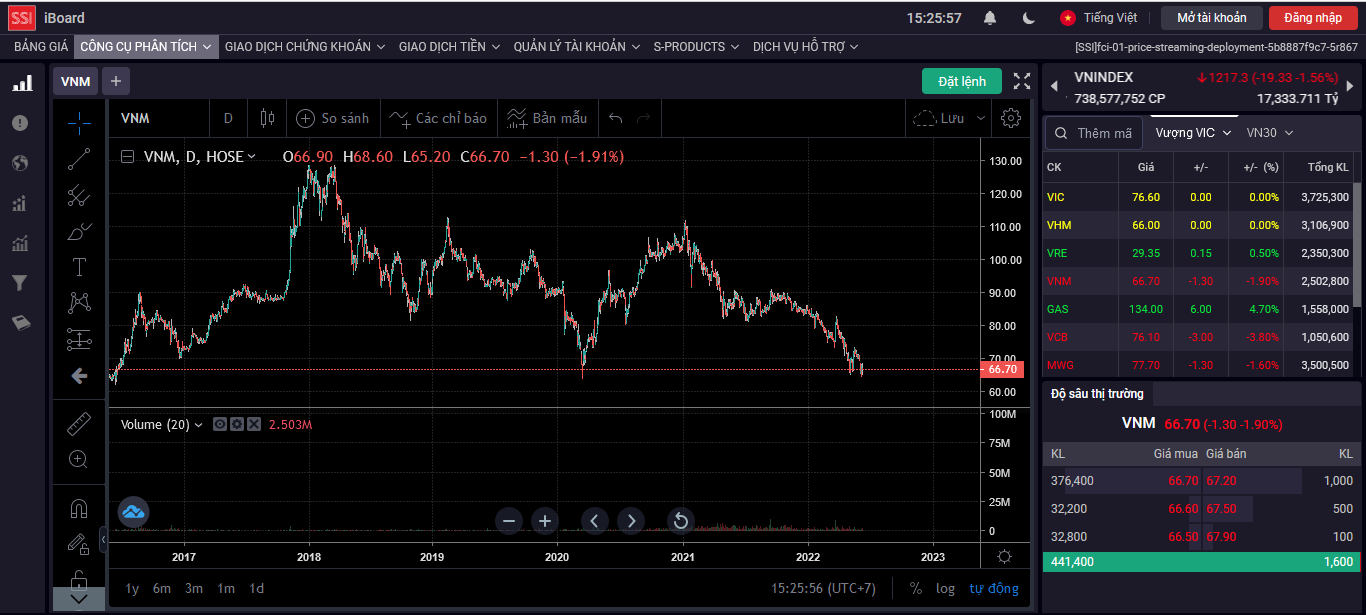The width and height of the screenshot is (1366, 615).
Task: Open Các chỉ báo indicators
Action: (x=439, y=118)
